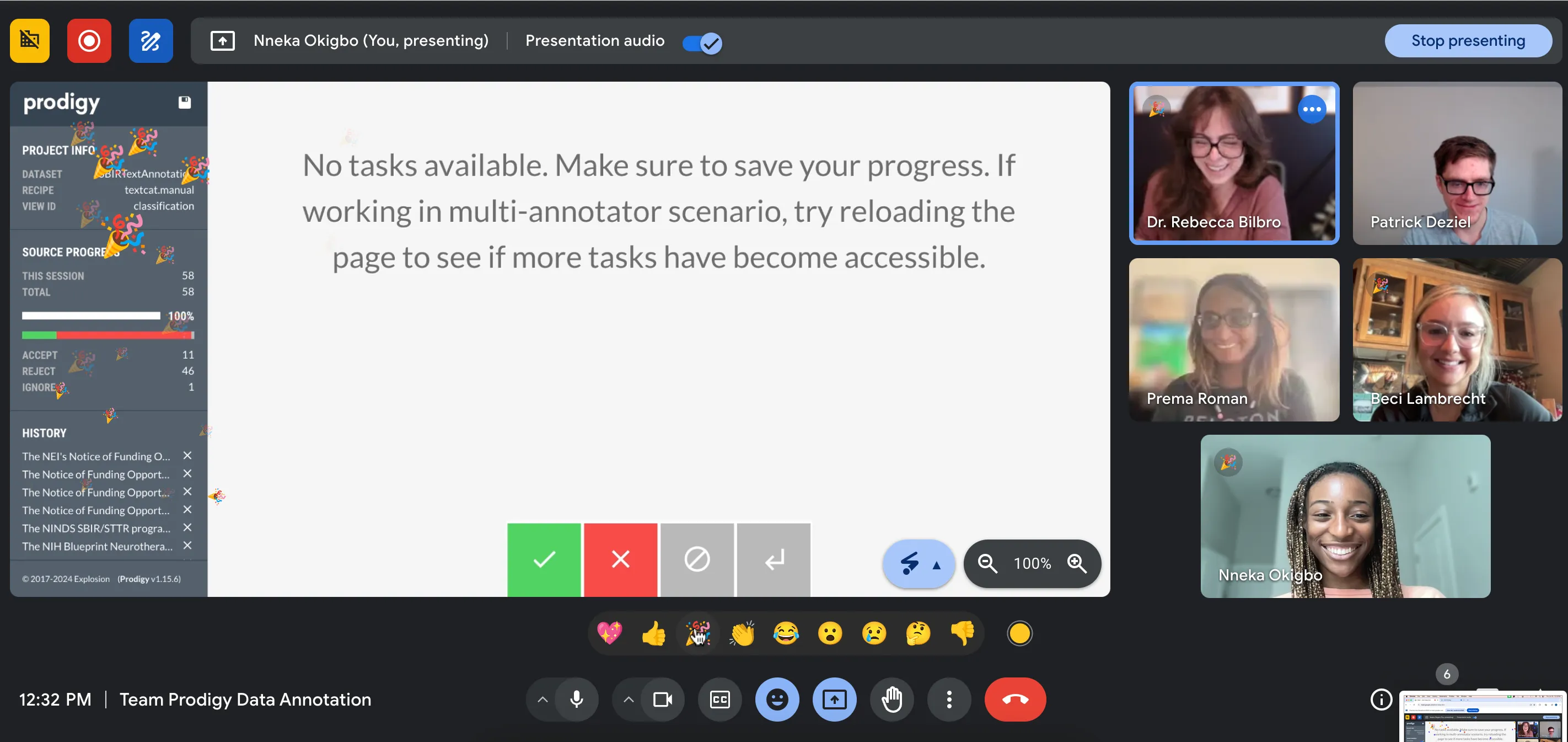Drag the 100% zoom level slider
This screenshot has width=1568, height=742.
click(x=1032, y=562)
